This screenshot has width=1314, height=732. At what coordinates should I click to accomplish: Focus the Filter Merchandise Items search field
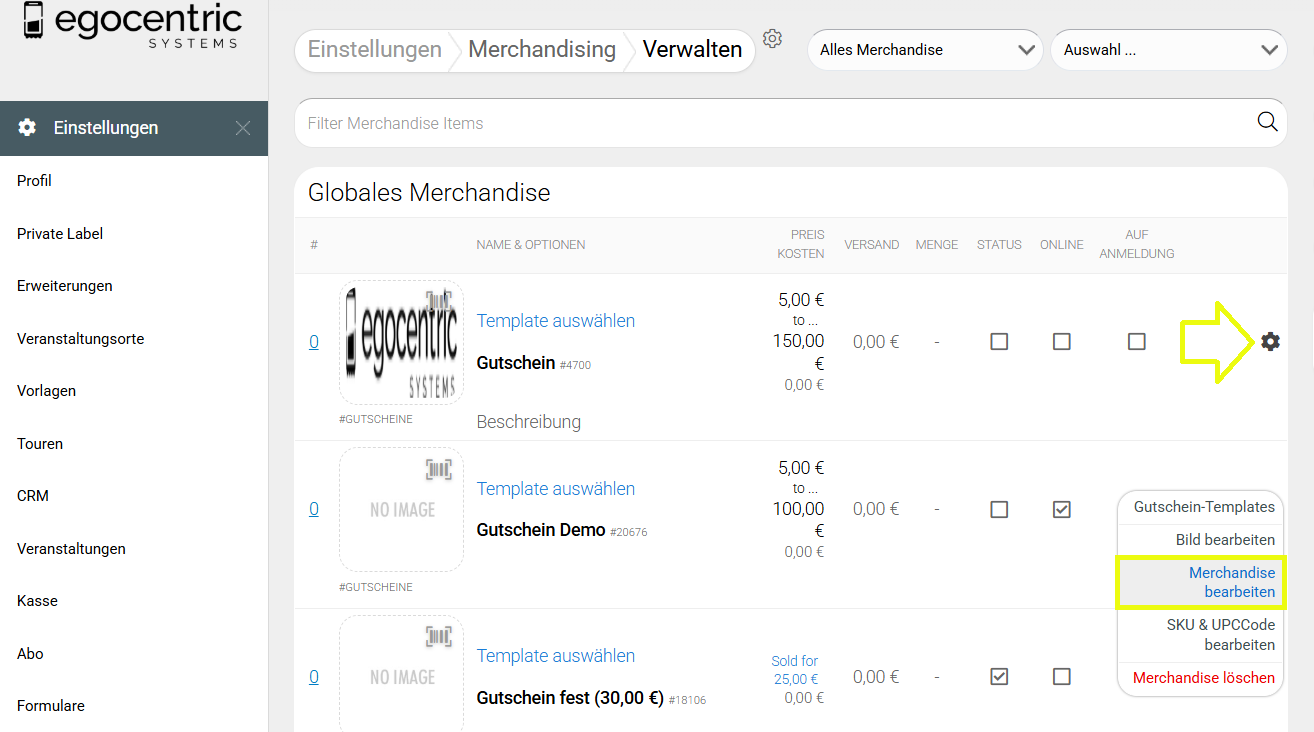click(x=770, y=123)
